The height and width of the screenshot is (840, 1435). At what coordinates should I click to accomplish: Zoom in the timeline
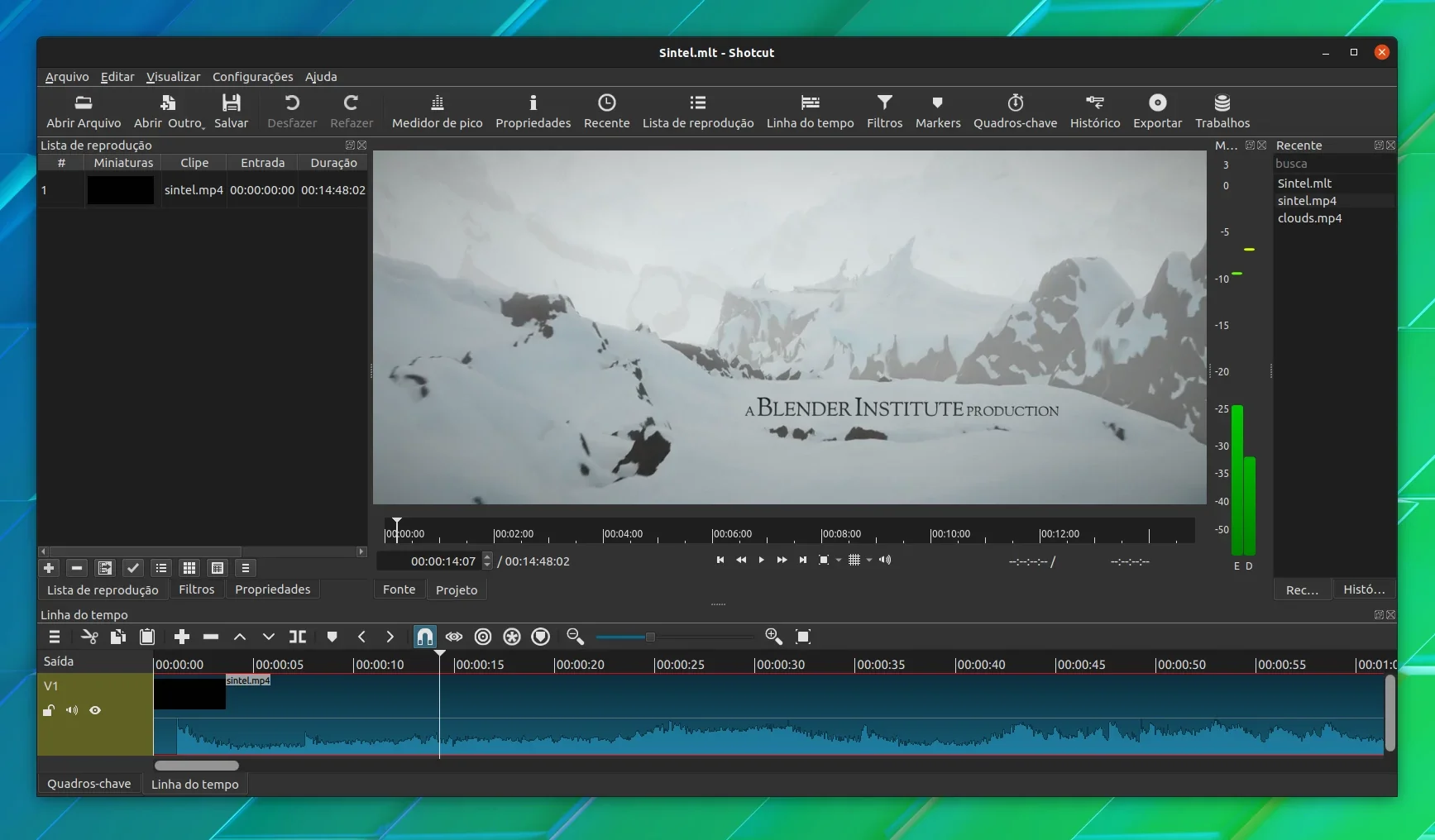[774, 637]
